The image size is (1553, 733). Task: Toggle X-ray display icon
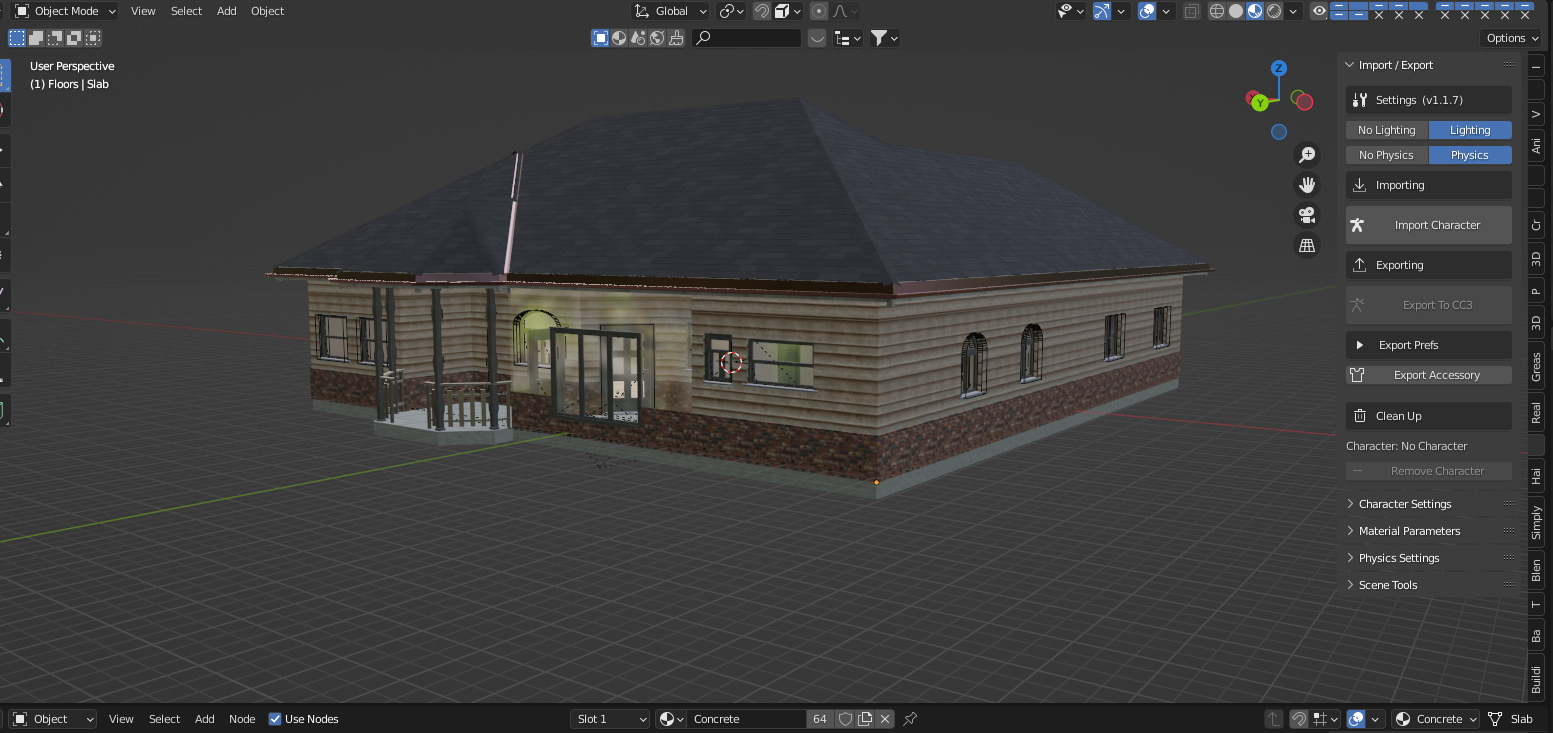(x=1191, y=11)
